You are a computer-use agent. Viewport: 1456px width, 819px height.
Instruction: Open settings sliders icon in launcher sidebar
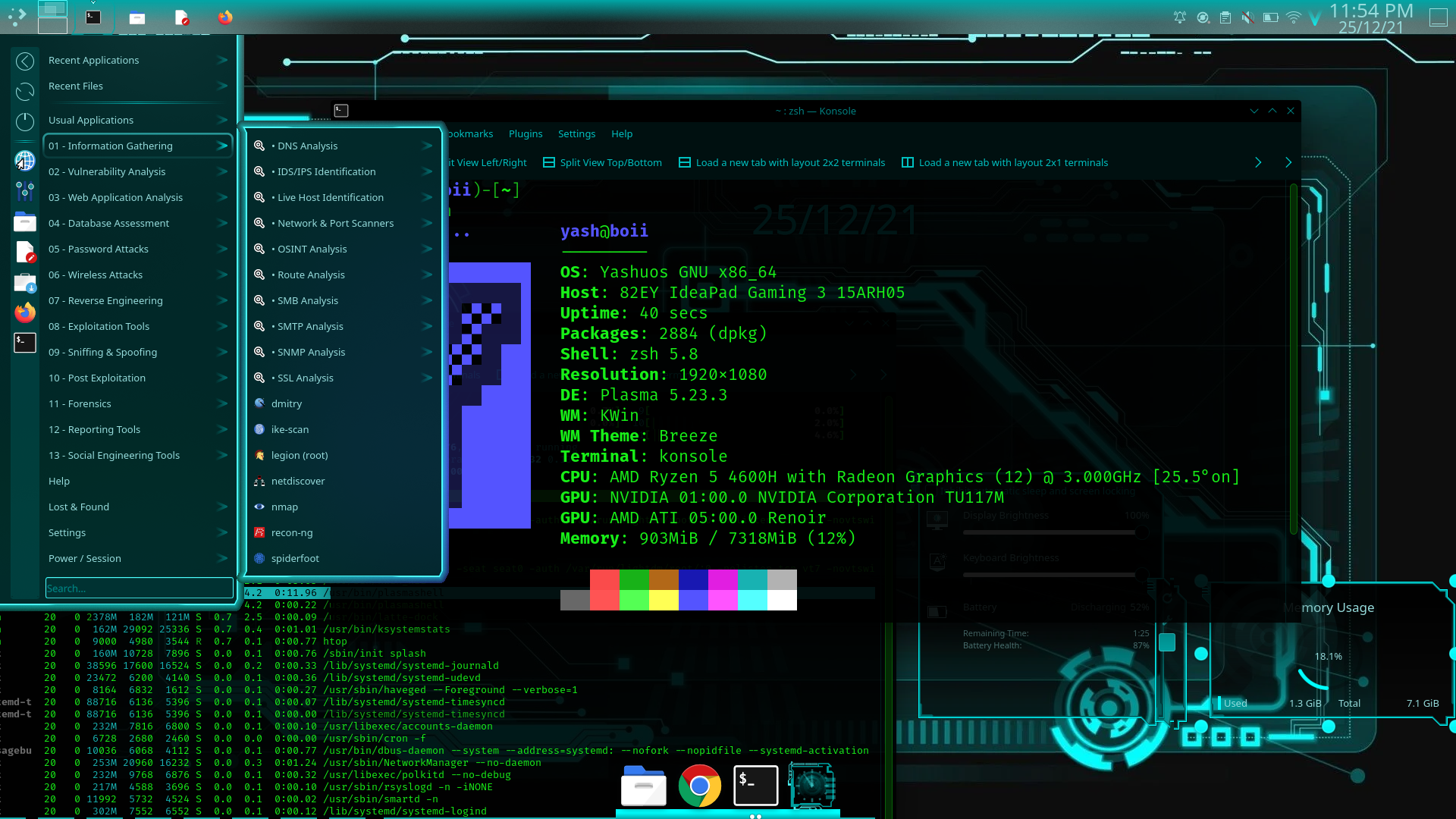(x=25, y=191)
